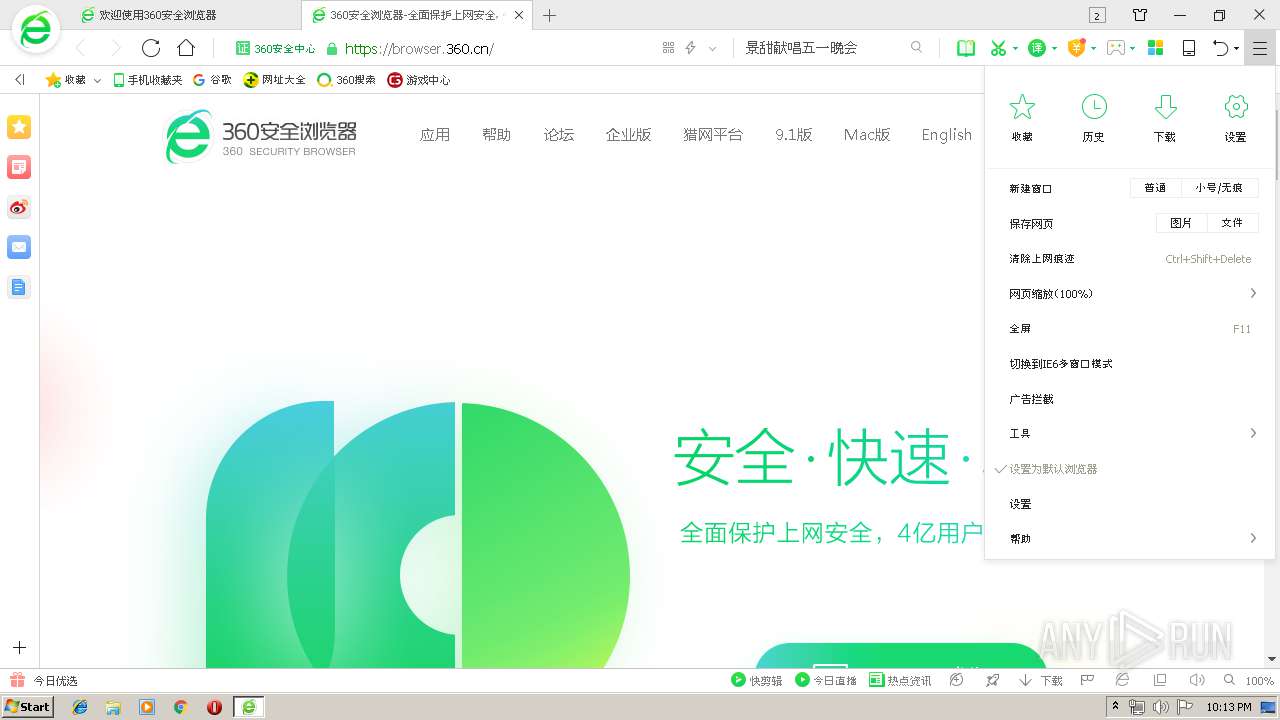The image size is (1280, 720).
Task: Open 论坛 link on page navigation
Action: [559, 135]
